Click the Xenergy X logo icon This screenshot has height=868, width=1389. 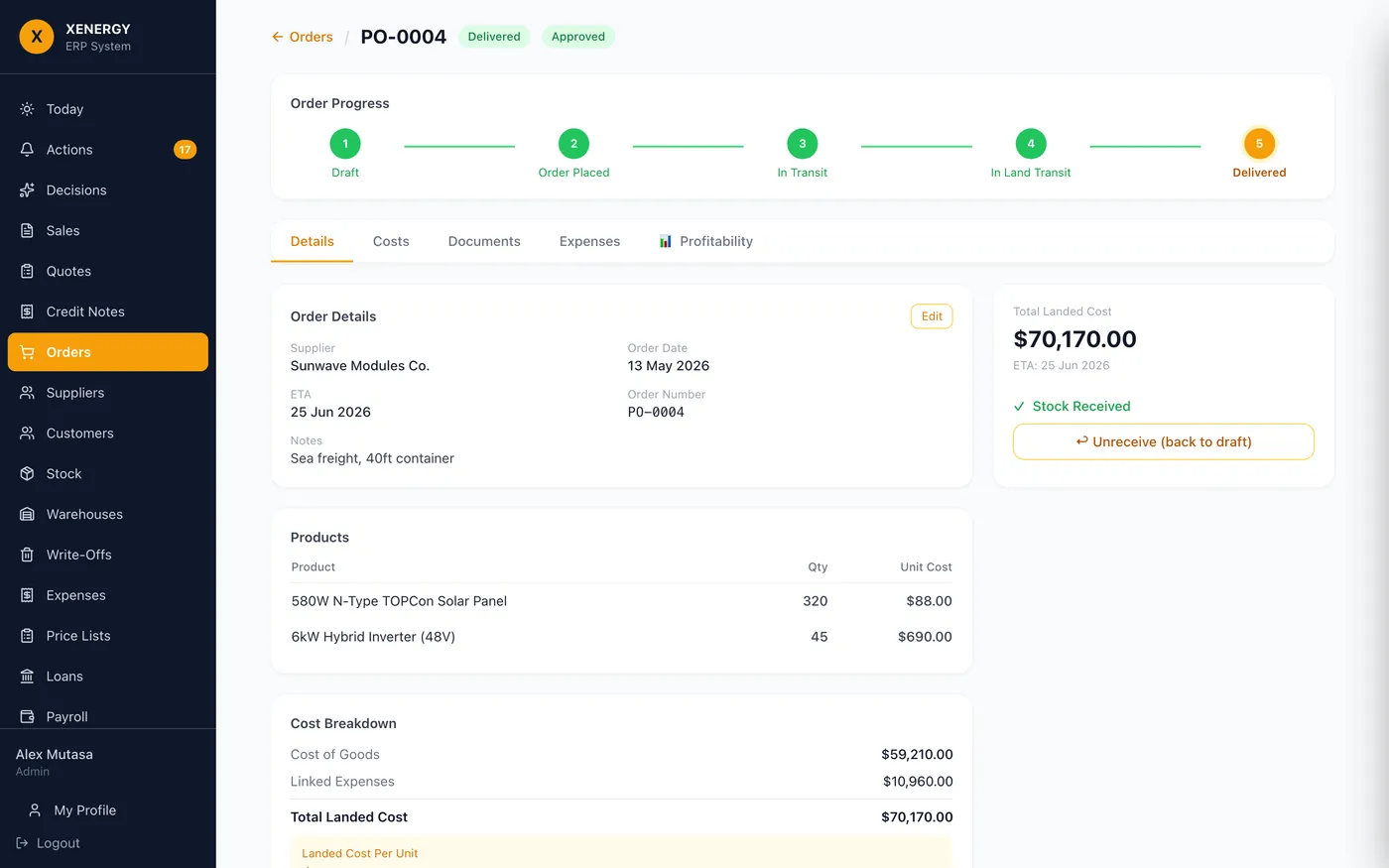click(37, 37)
